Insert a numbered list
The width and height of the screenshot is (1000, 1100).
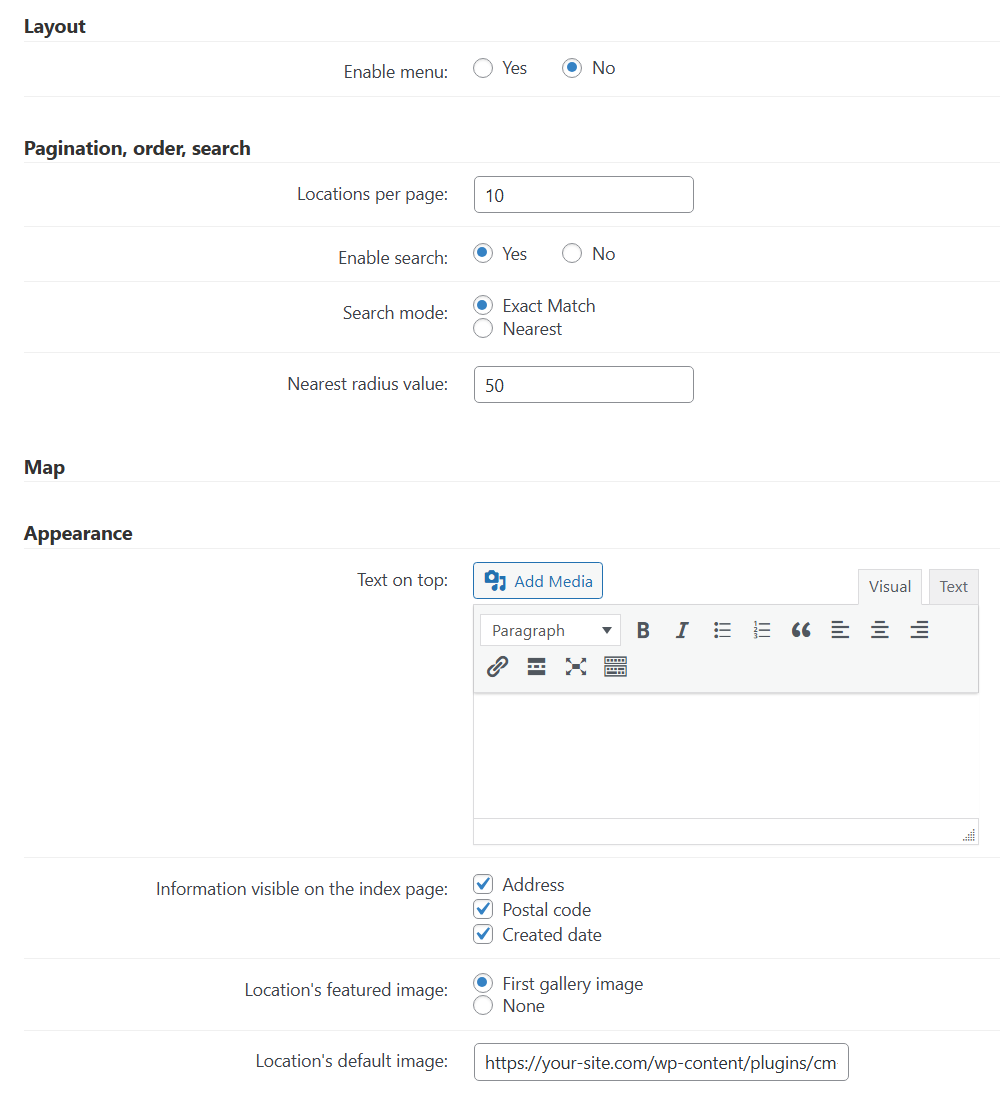(x=761, y=630)
